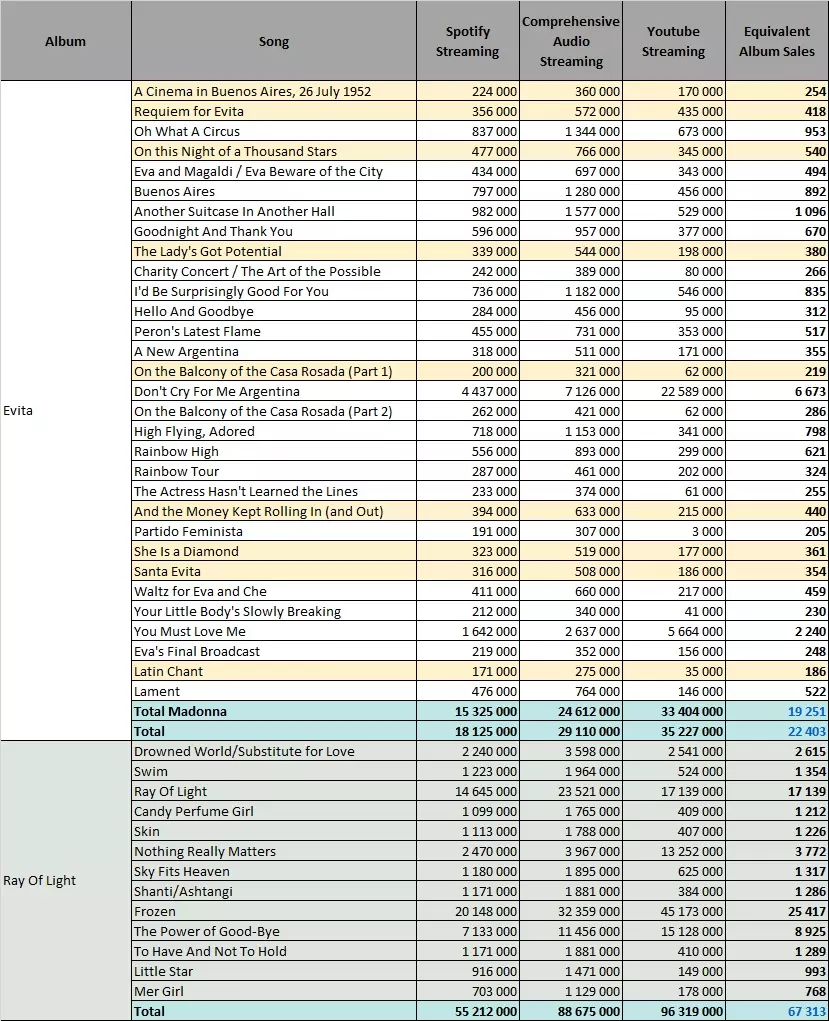The image size is (829, 1021).
Task: Select the Ray Of Light album cell
Action: (65, 880)
